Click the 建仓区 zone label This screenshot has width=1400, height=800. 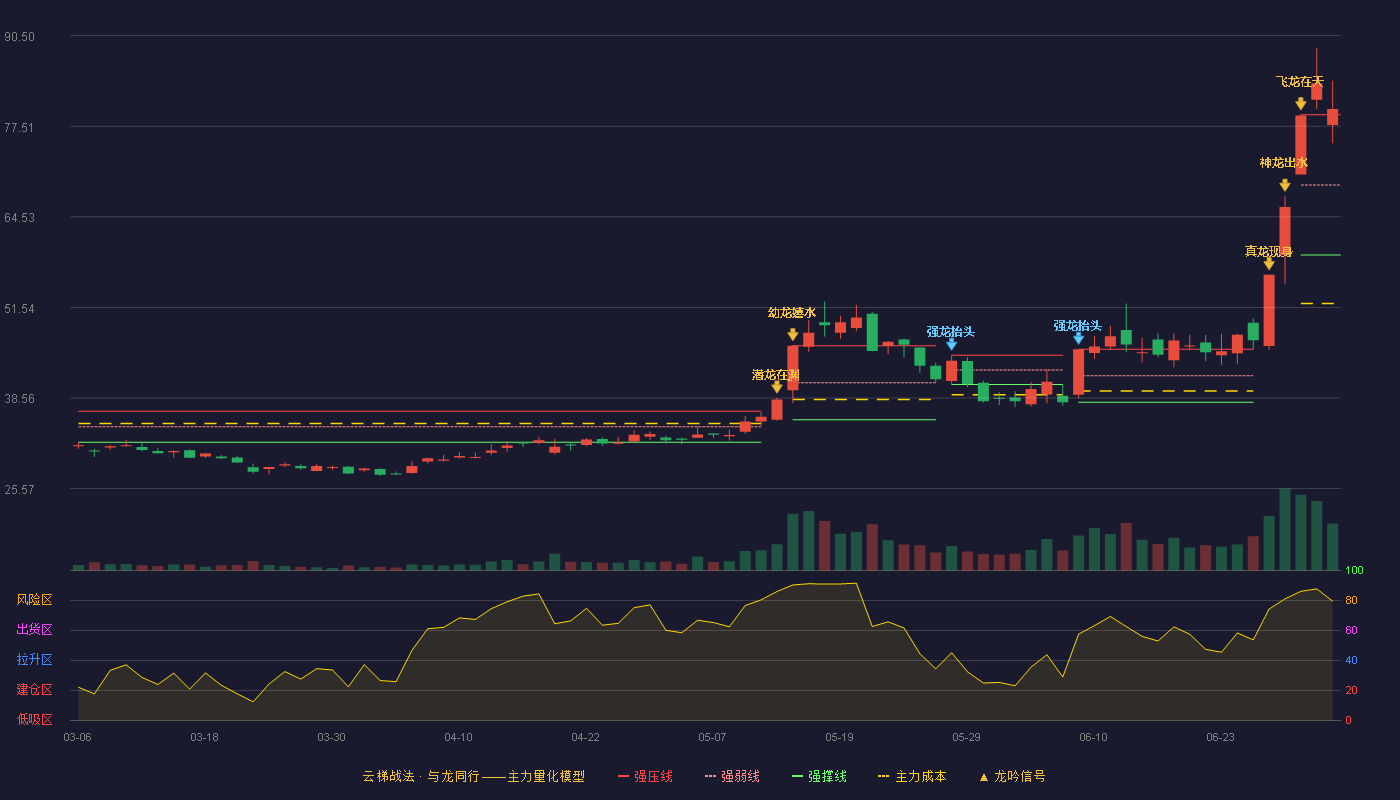[x=34, y=690]
